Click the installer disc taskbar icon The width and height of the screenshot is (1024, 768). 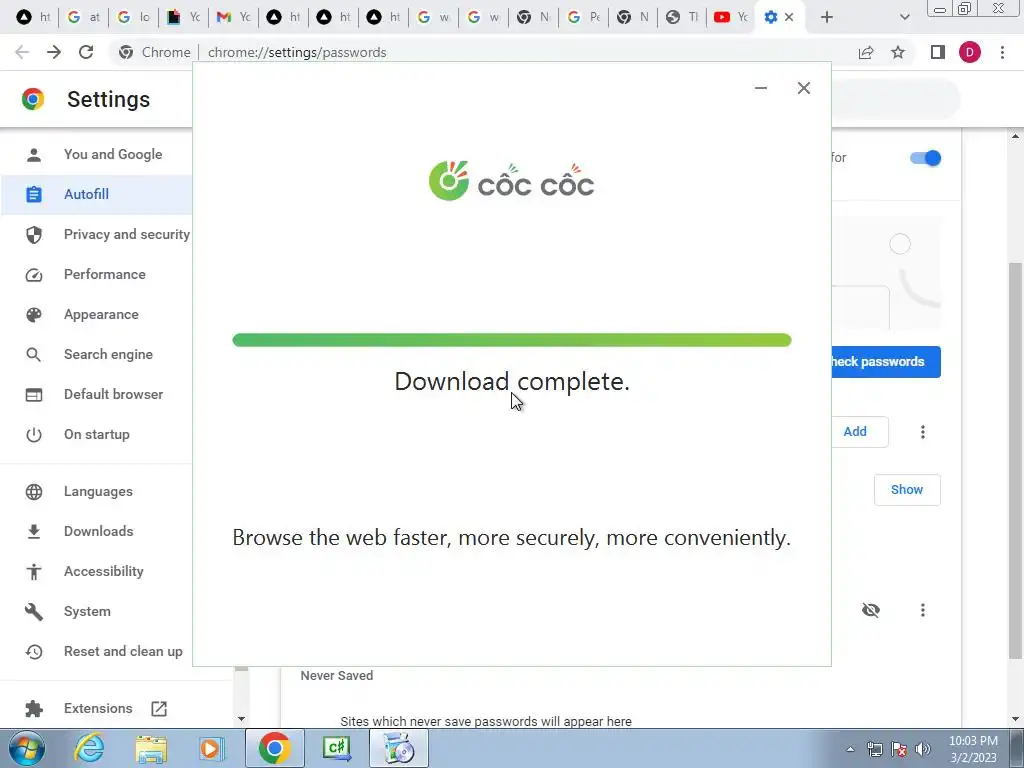399,748
